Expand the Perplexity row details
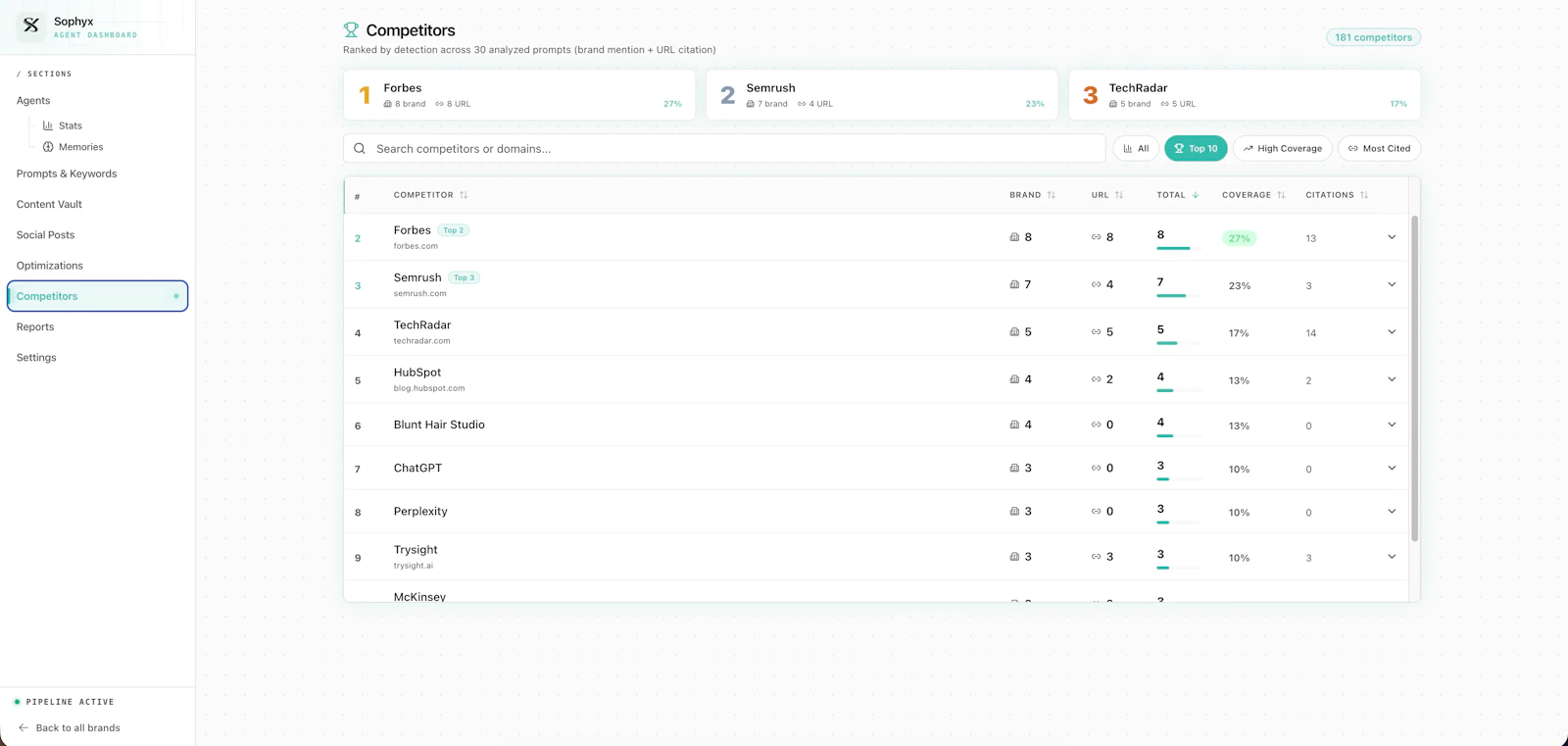The width and height of the screenshot is (1568, 746). pyautogui.click(x=1392, y=512)
